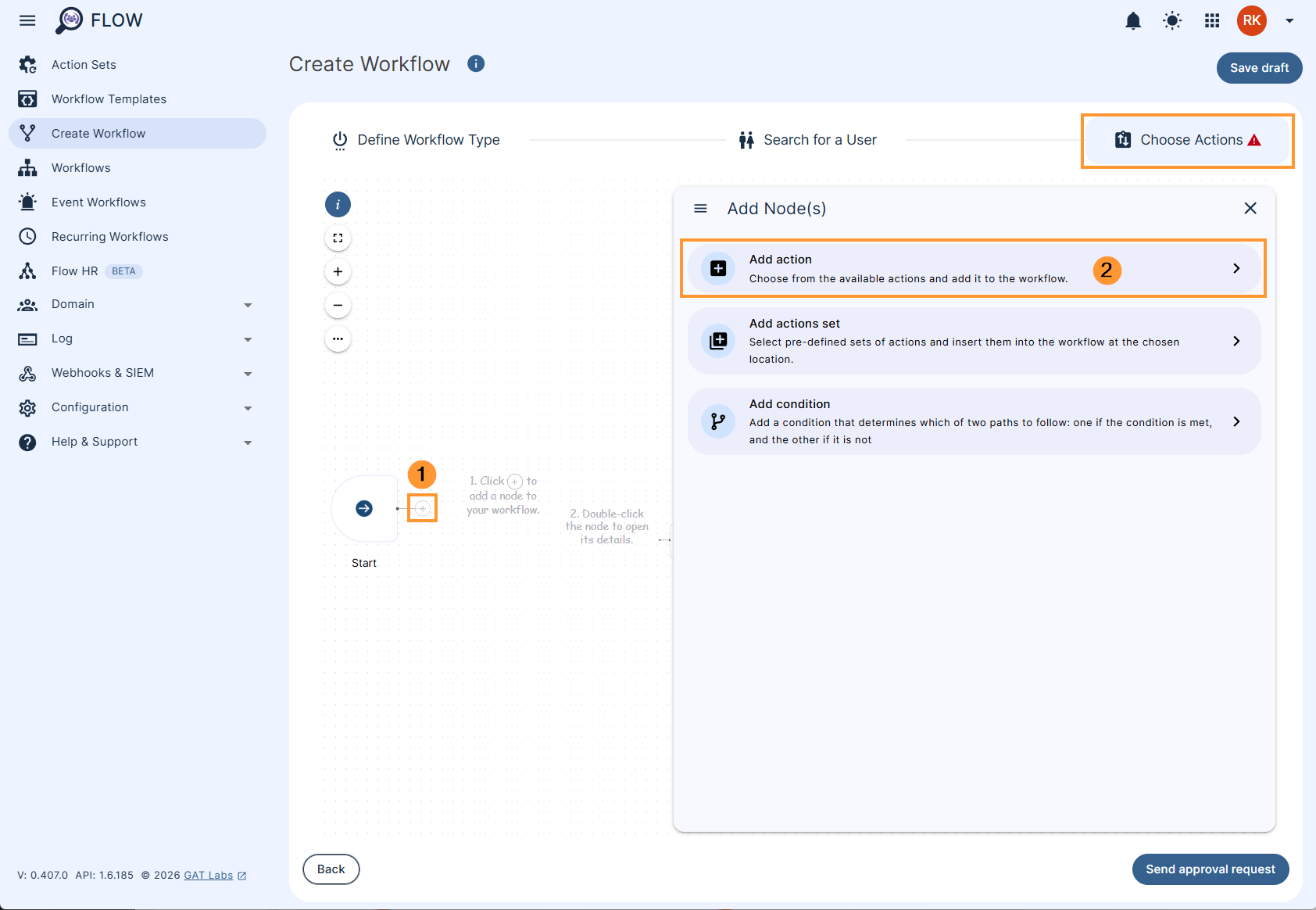Open the blue info icon on canvas

[x=338, y=204]
